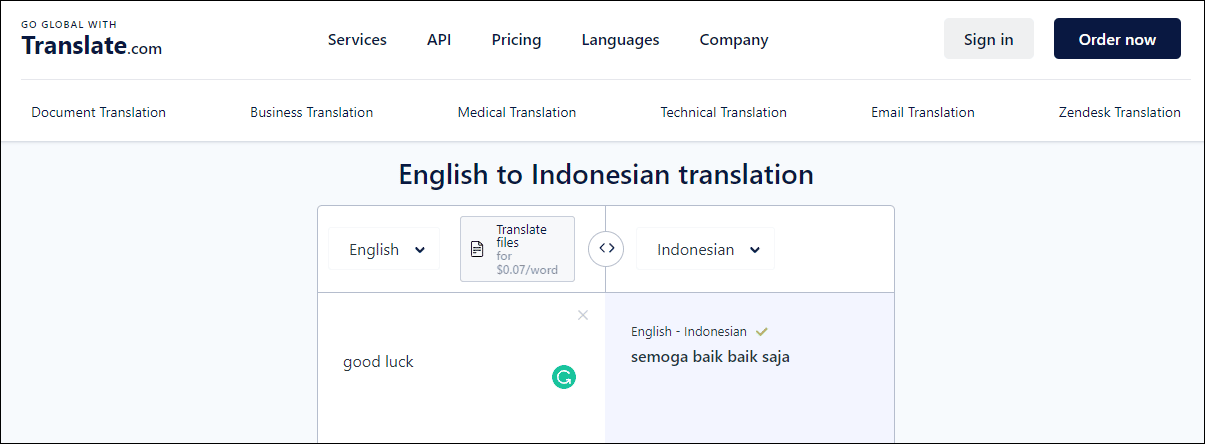Click the 'English - Indonesian' label
Viewport: 1205px width, 444px height.
pos(688,331)
